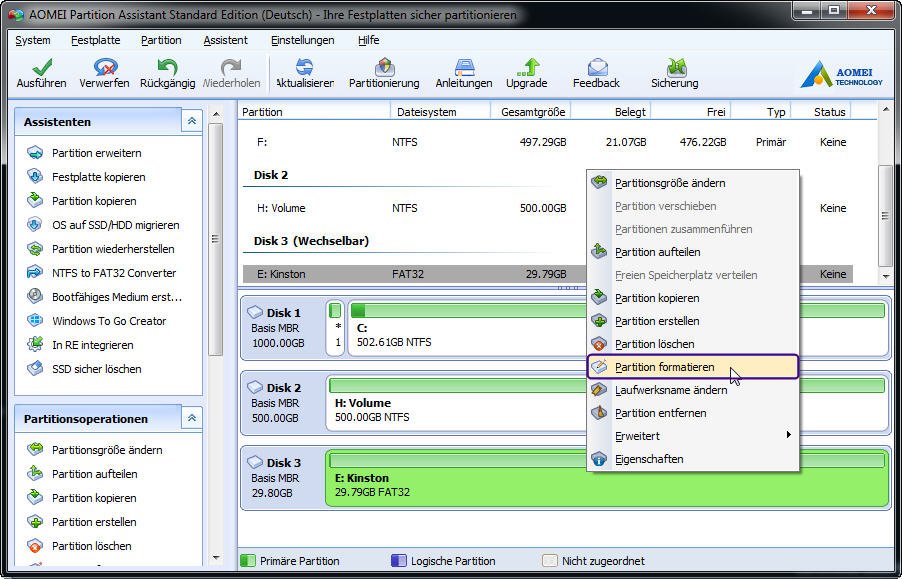Choose Partitionsgröße ändern in the context menu
Screen dimensions: 902x579
pos(693,183)
